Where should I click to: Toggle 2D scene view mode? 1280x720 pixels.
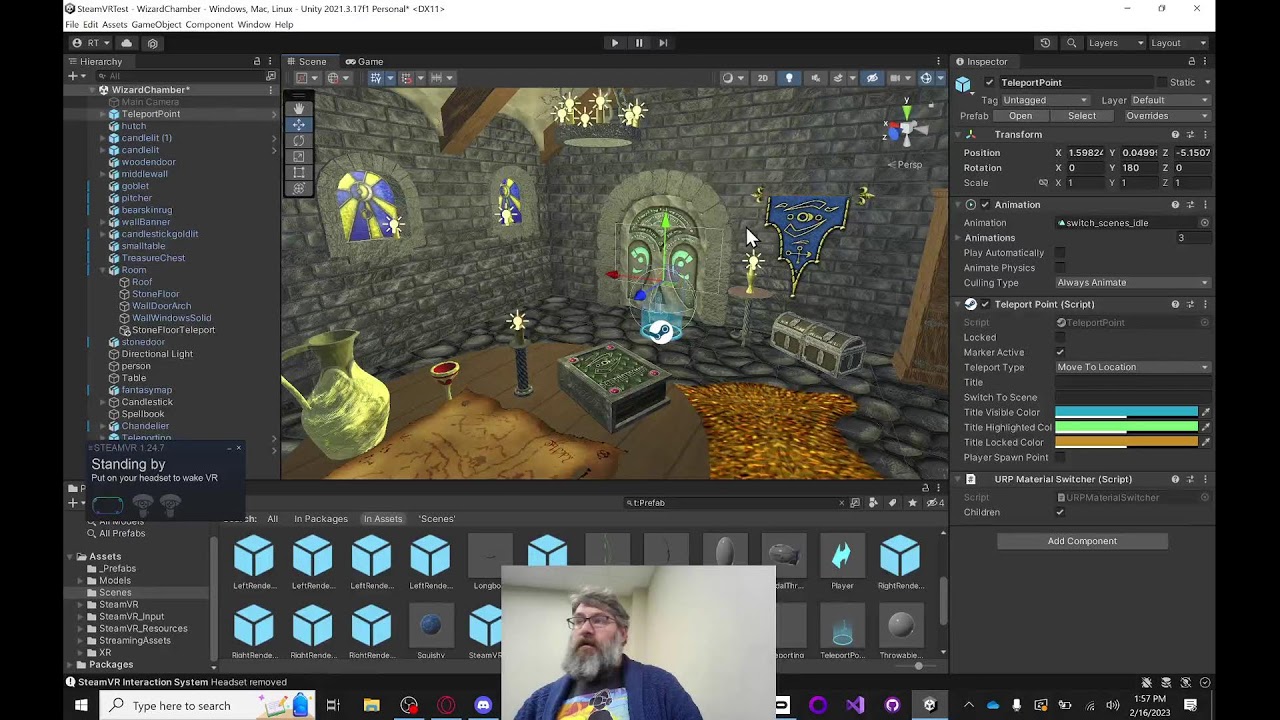point(763,78)
